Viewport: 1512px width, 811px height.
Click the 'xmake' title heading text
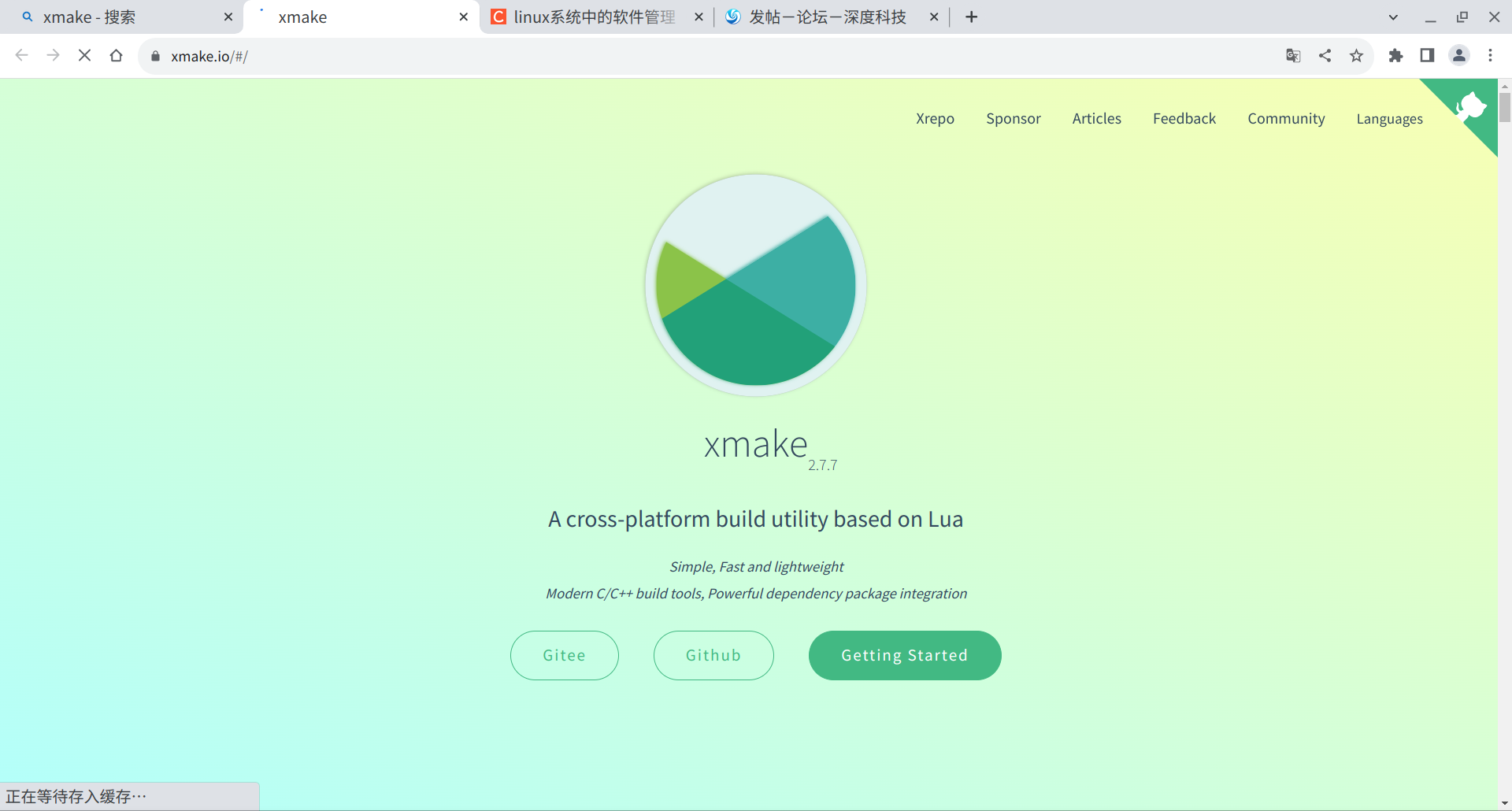(x=755, y=445)
